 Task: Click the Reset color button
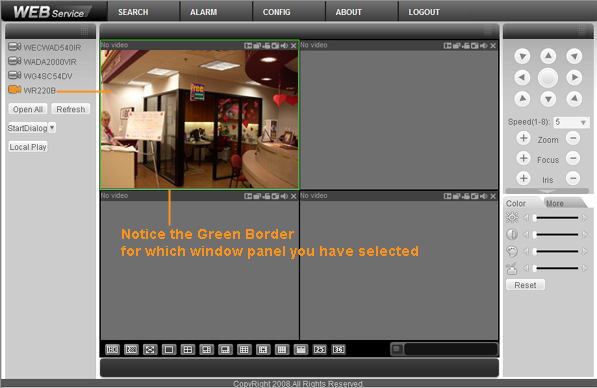(525, 285)
